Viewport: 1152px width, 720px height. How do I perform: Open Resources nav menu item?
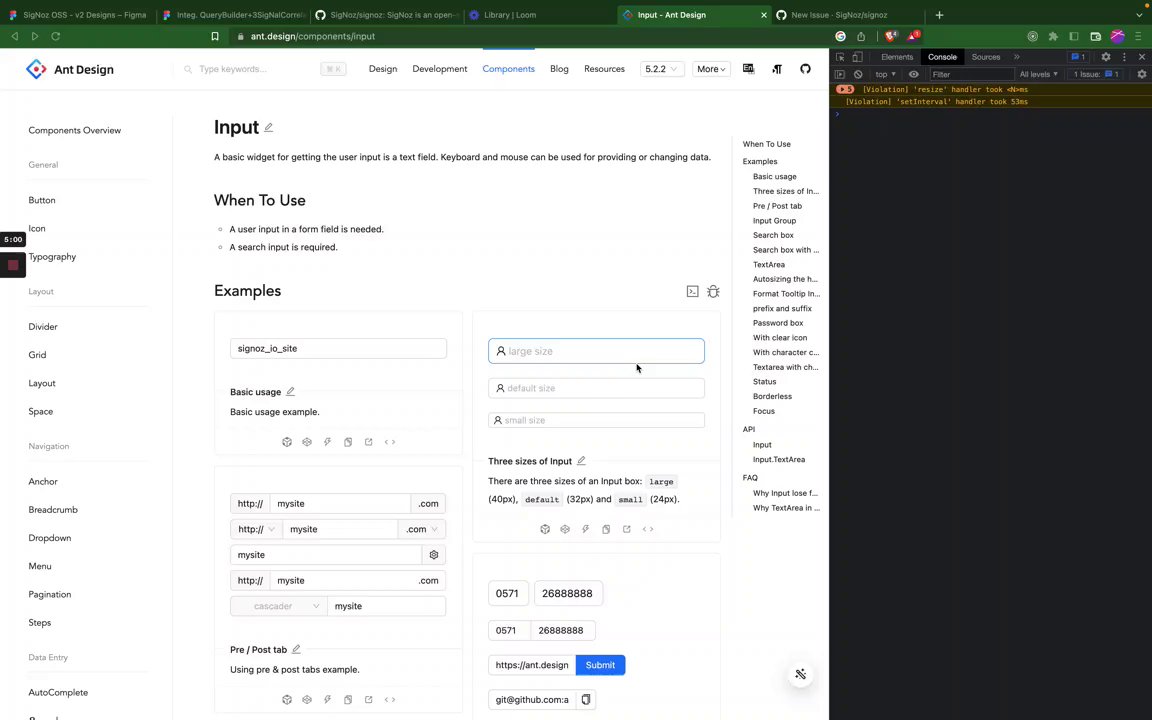pyautogui.click(x=604, y=69)
